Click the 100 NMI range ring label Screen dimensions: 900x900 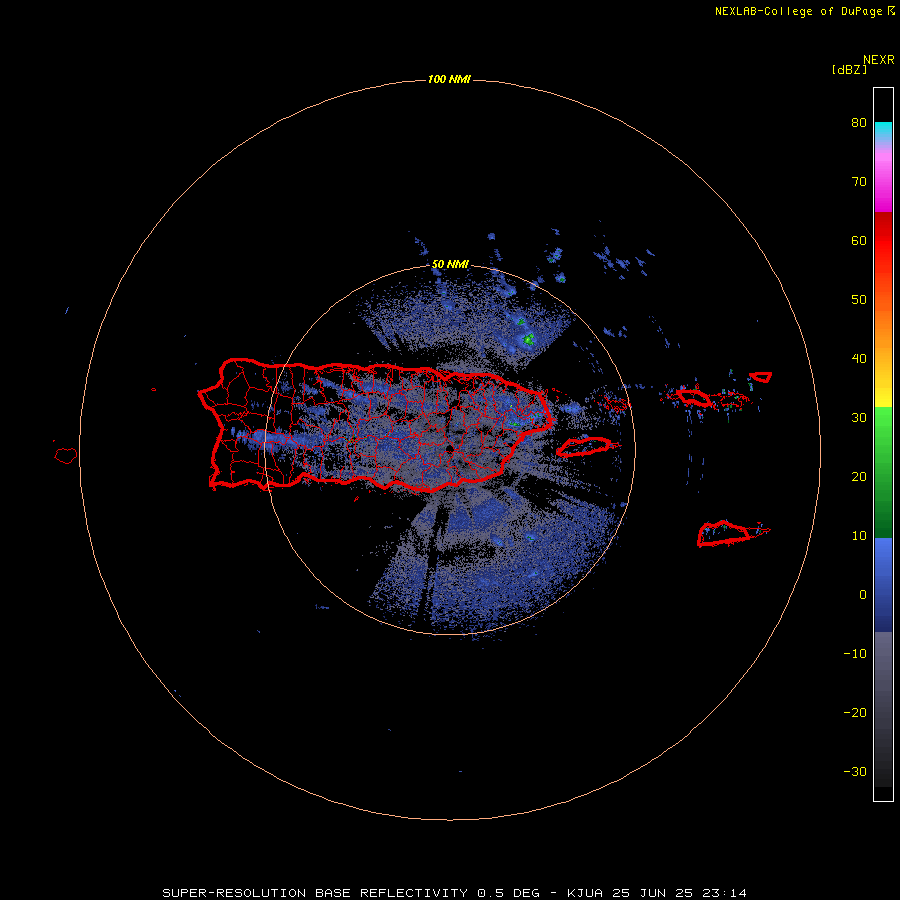(449, 79)
